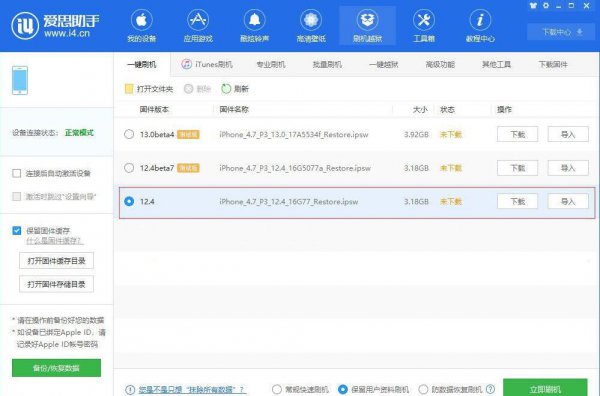Click 固件名称 column header
This screenshot has height=396, width=600.
(x=234, y=109)
